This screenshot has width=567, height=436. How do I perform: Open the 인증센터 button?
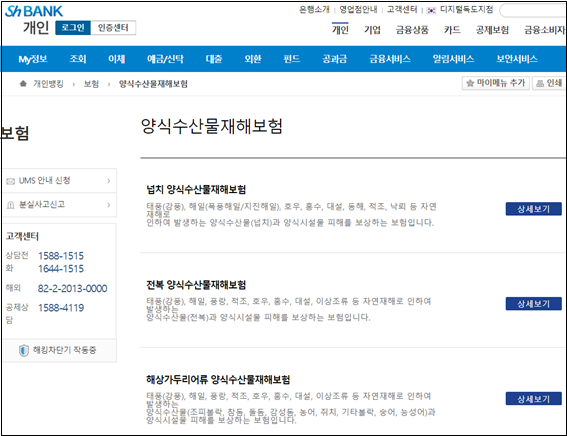coord(113,28)
